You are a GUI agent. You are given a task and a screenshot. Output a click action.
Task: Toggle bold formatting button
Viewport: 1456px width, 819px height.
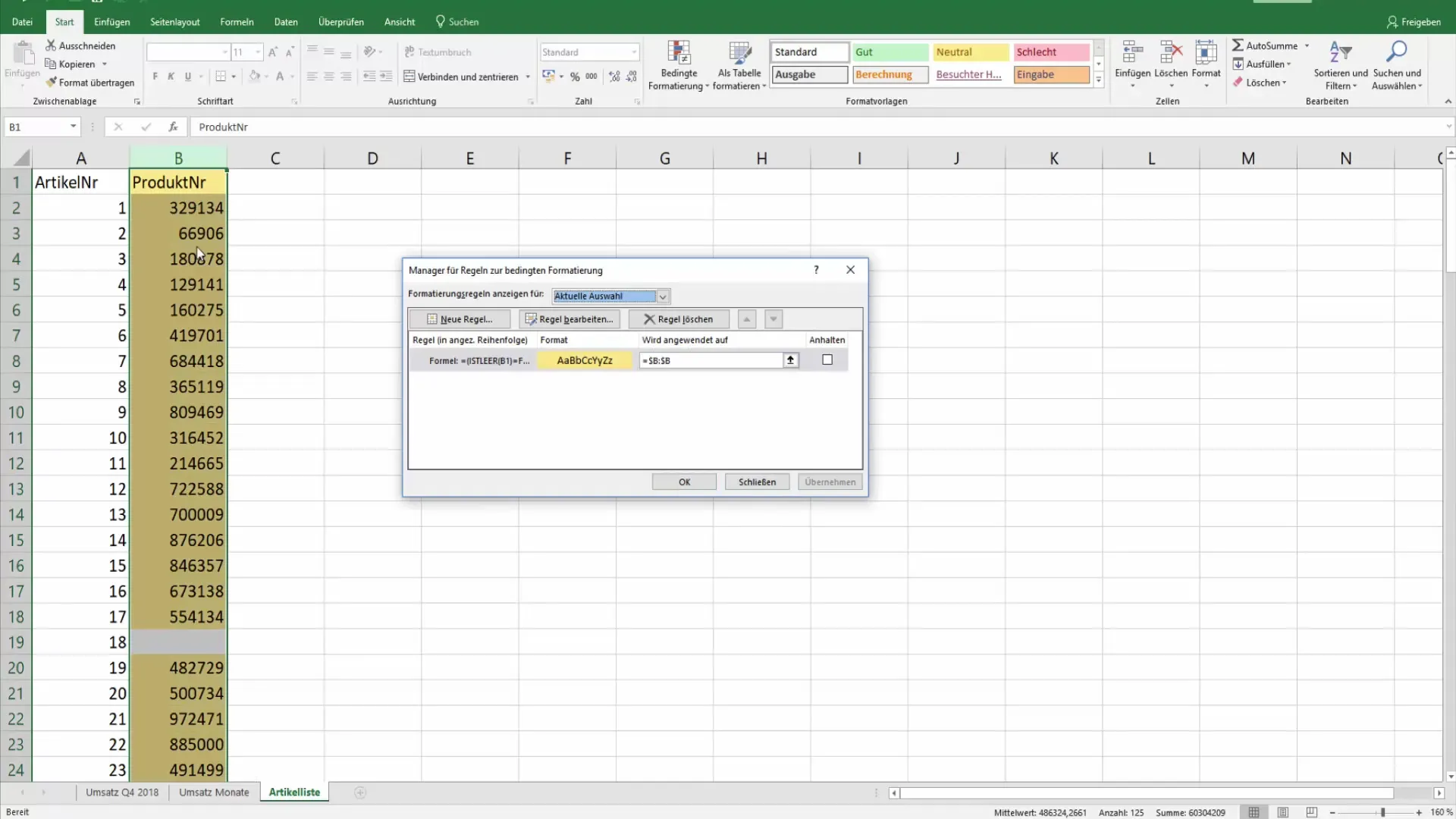[155, 77]
